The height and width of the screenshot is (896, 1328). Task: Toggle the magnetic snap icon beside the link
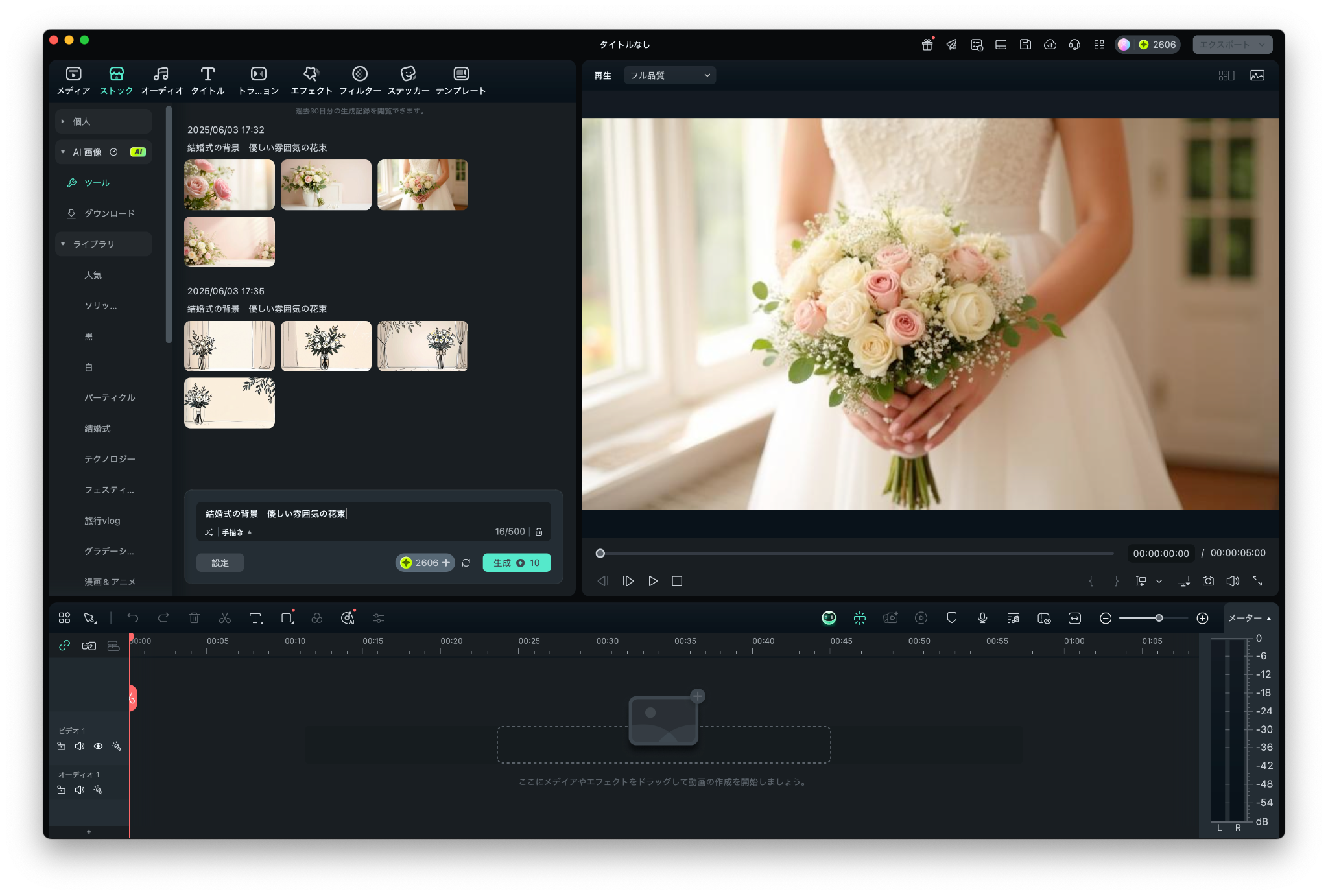(x=89, y=645)
